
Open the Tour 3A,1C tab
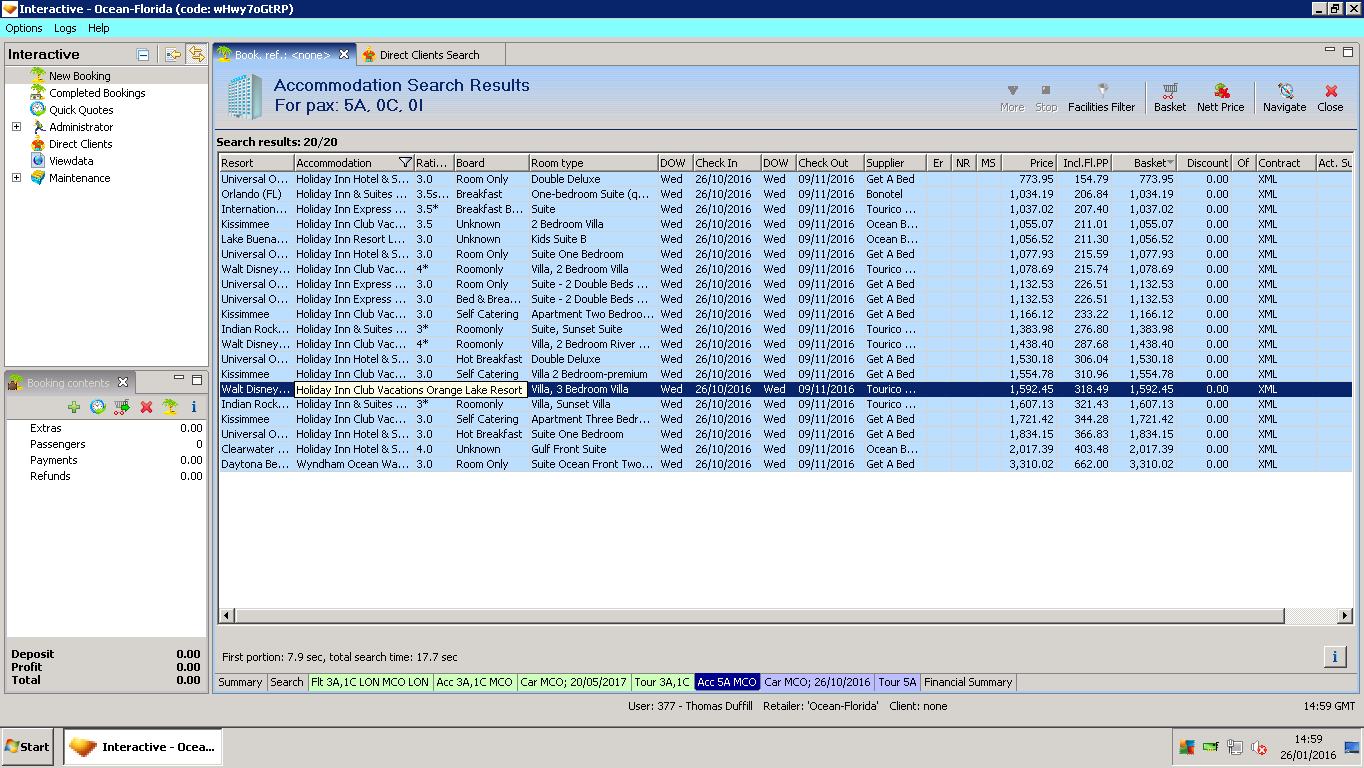(x=663, y=682)
